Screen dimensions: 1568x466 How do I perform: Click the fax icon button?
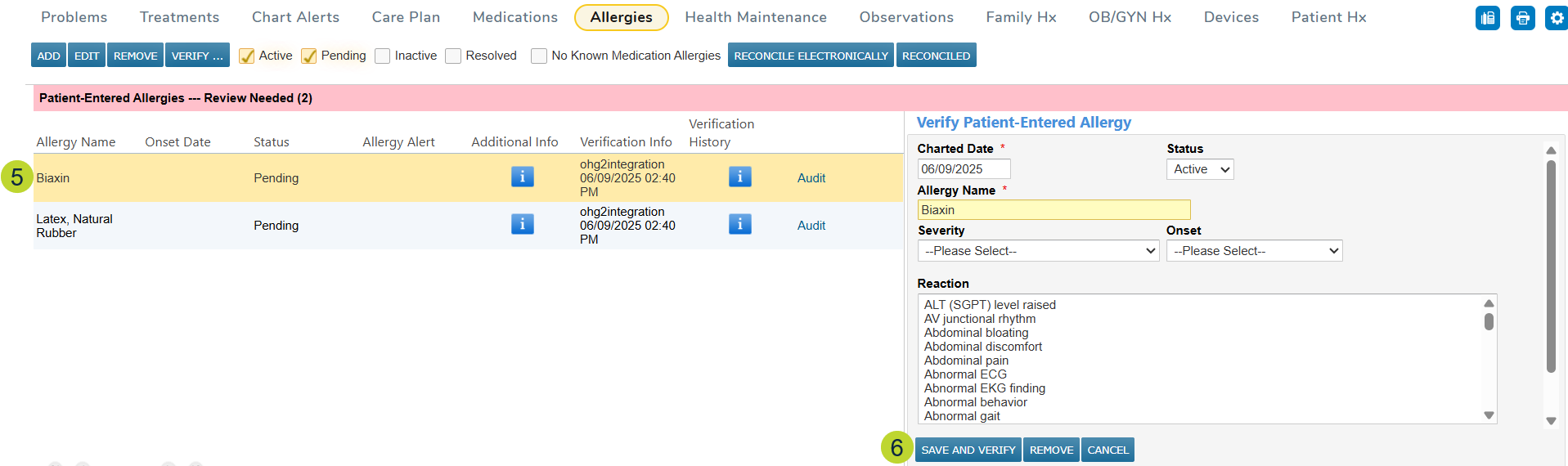coord(1487,18)
